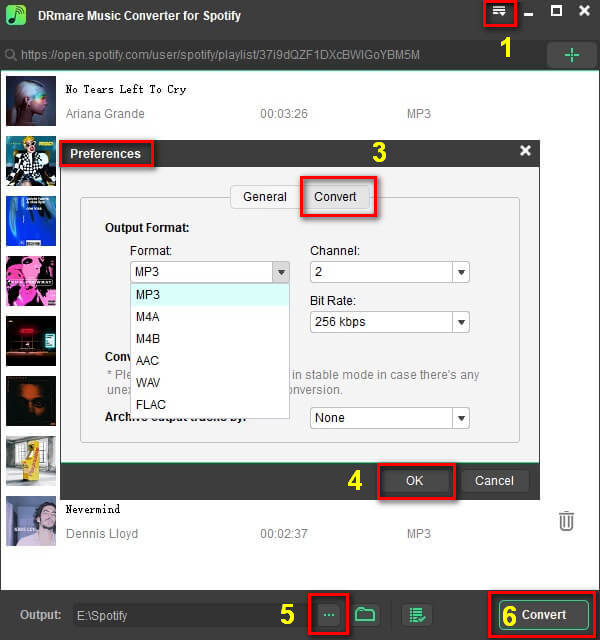This screenshot has height=640, width=600.
Task: Click the 00:03:26 duration value
Action: 284,113
